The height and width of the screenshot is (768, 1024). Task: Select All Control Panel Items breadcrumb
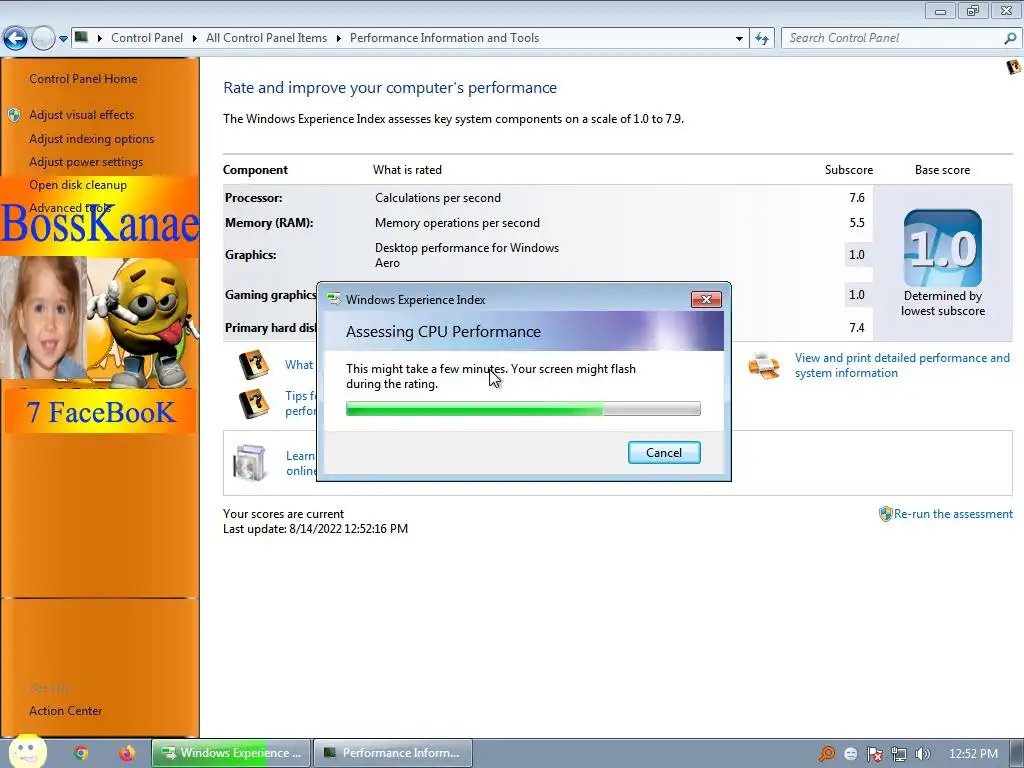pyautogui.click(x=266, y=38)
